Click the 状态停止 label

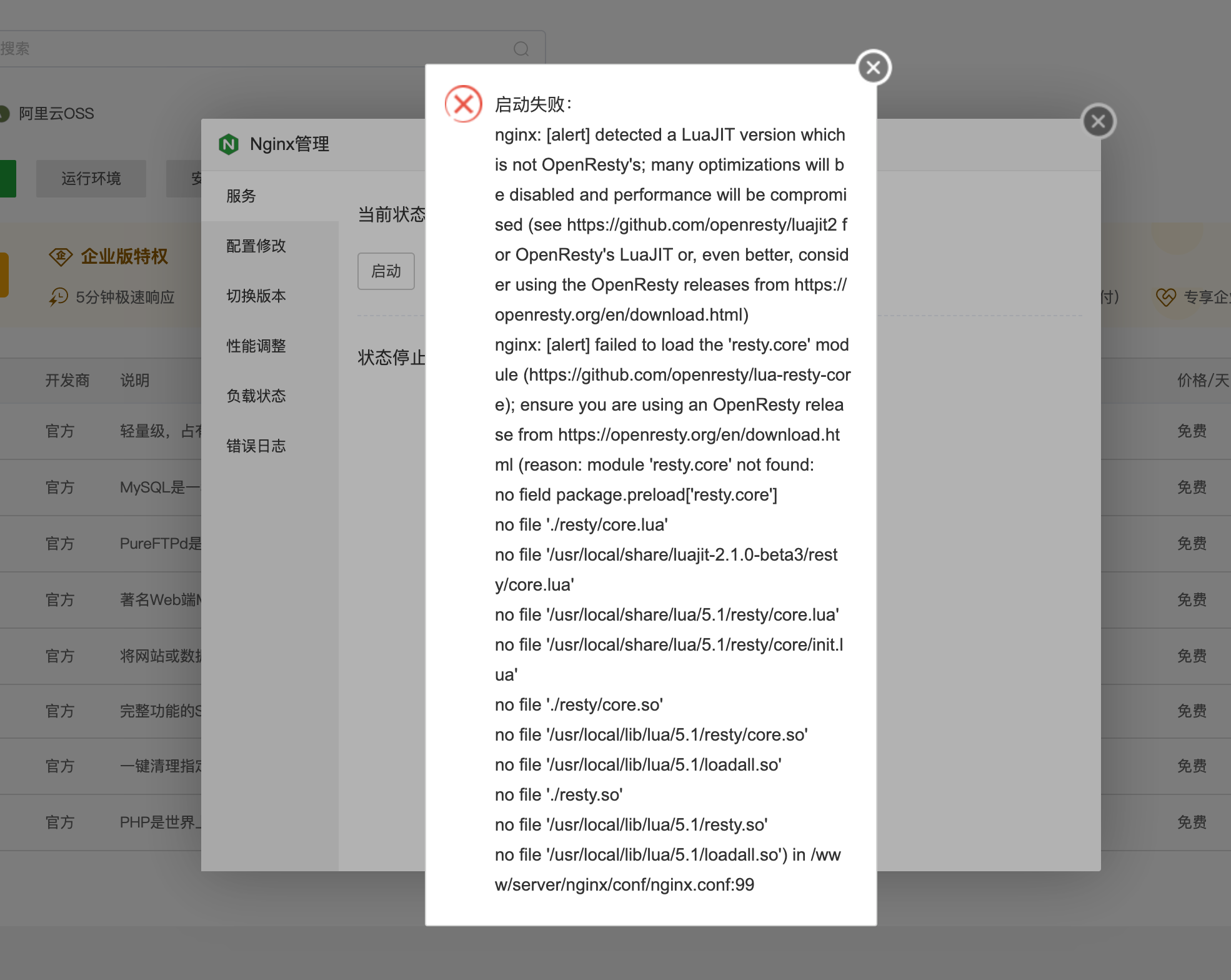[x=391, y=357]
